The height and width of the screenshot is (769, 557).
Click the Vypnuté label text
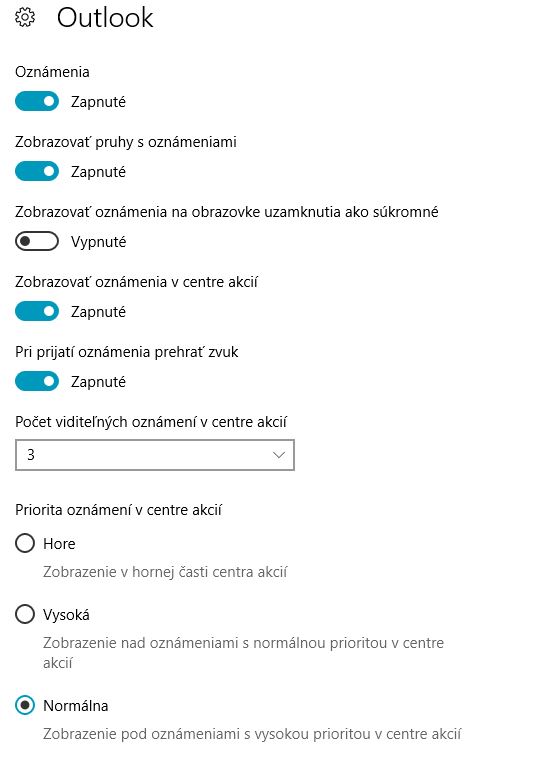pos(99,242)
